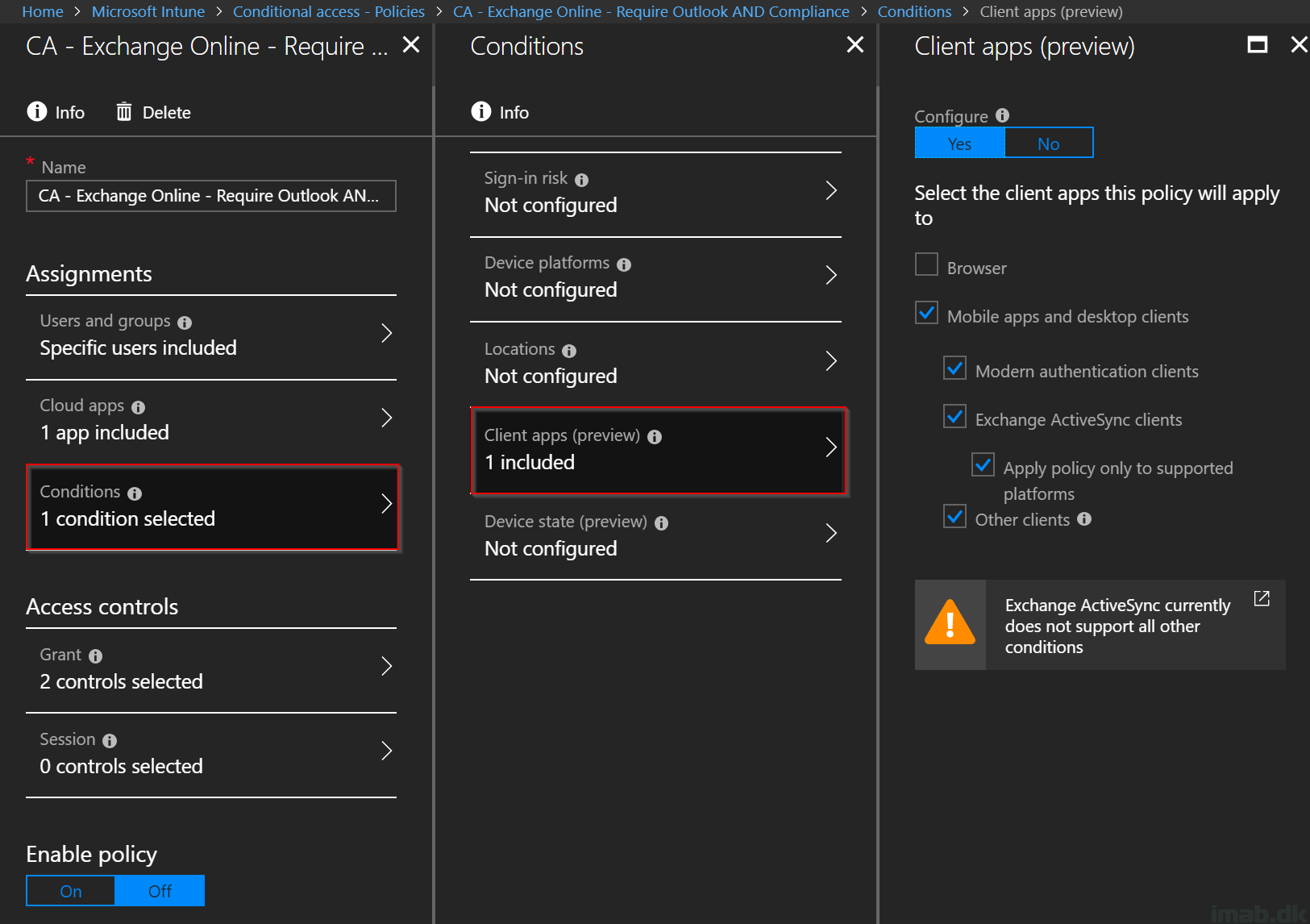
Task: Uncheck Mobile apps and desktop clients
Action: tap(926, 313)
